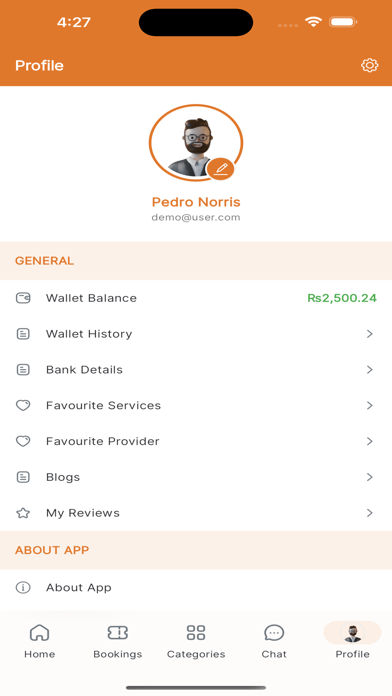
Task: Tap the chevron beside My Reviews
Action: [369, 513]
